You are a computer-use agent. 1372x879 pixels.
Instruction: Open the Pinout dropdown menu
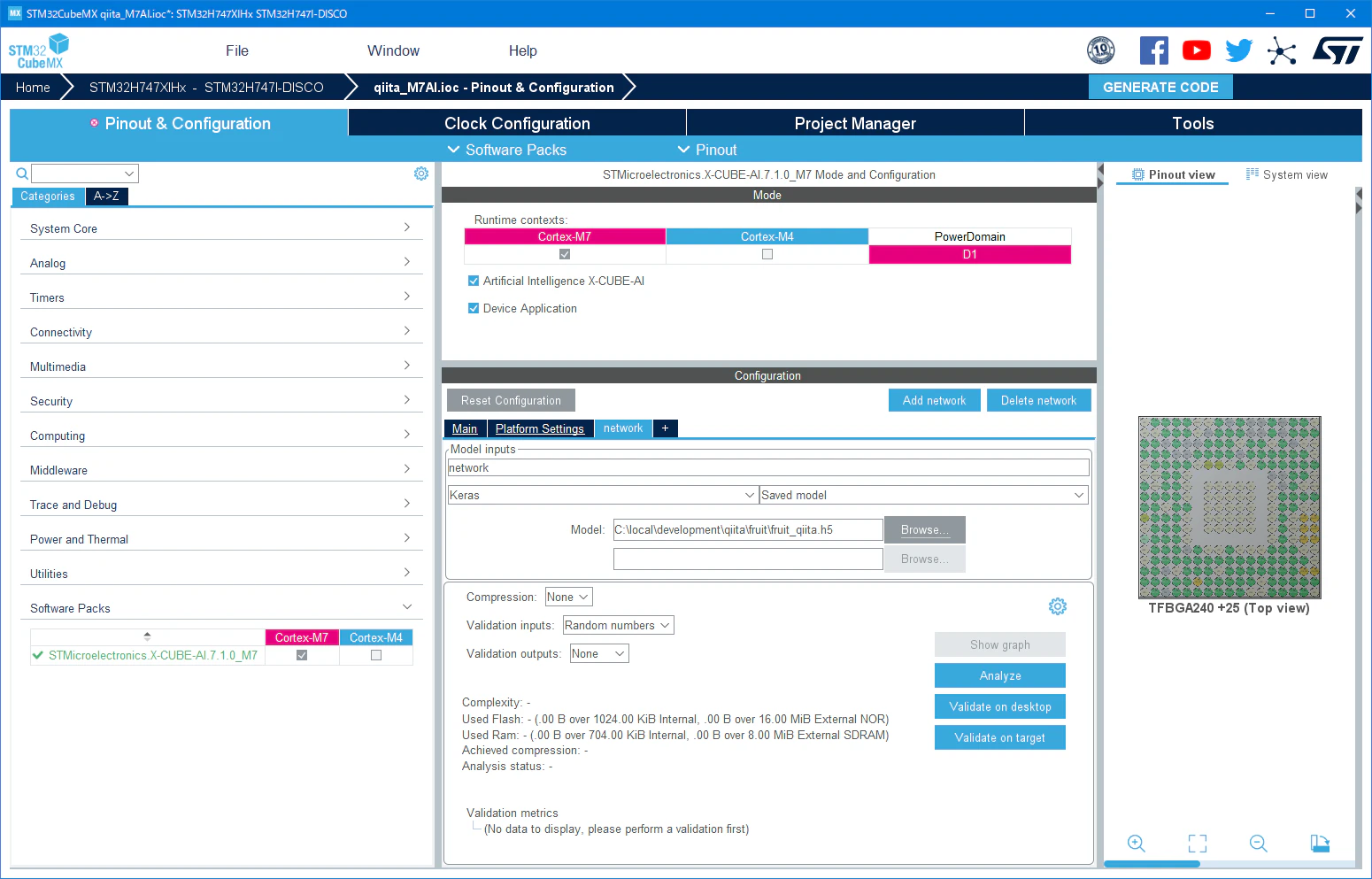pos(707,150)
